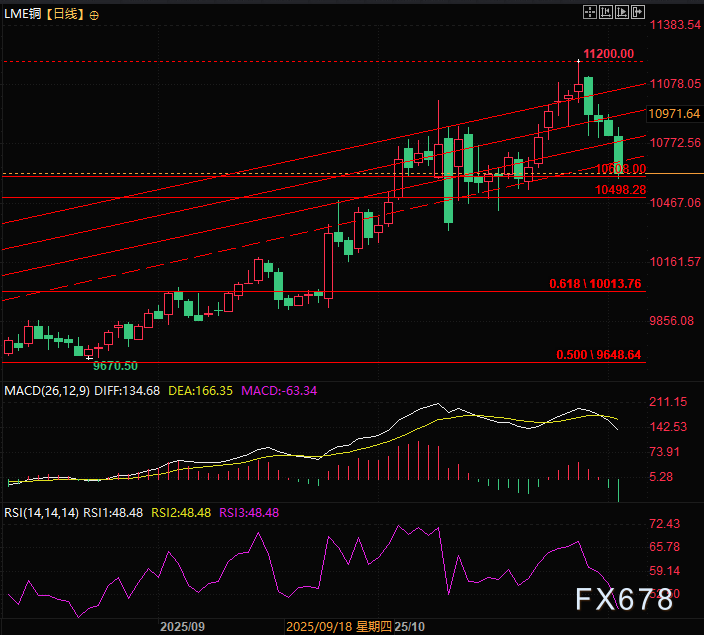Click the jump-to-start chart icon
This screenshot has height=635, width=704.
(x=605, y=11)
